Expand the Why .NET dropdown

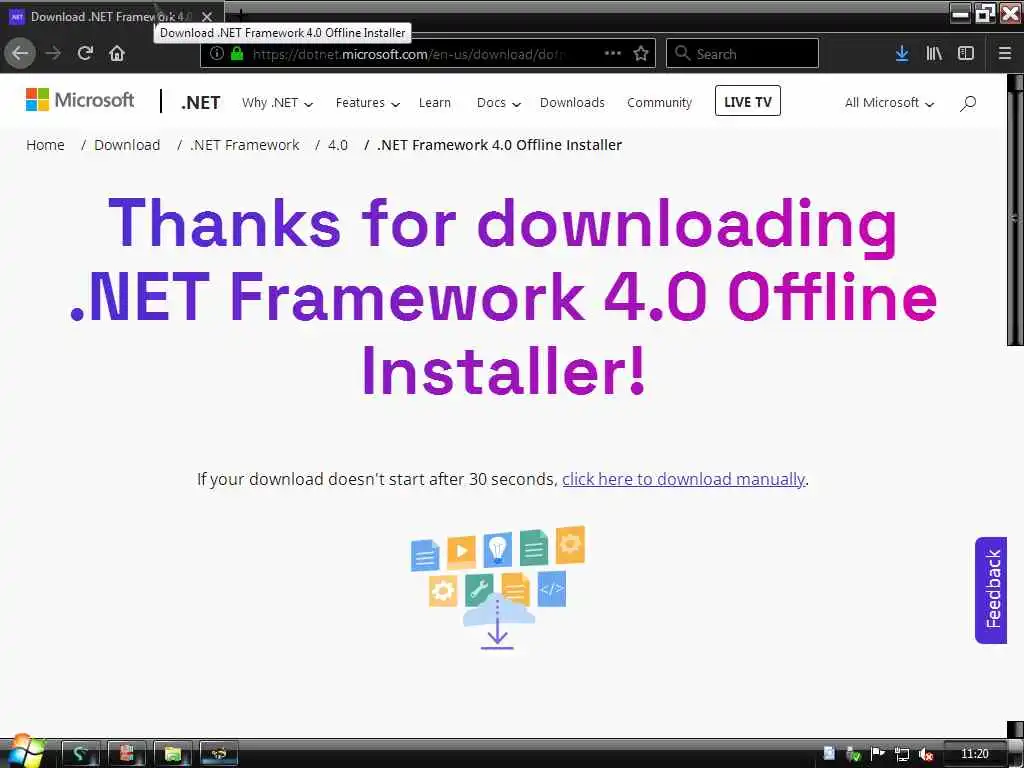click(x=278, y=103)
